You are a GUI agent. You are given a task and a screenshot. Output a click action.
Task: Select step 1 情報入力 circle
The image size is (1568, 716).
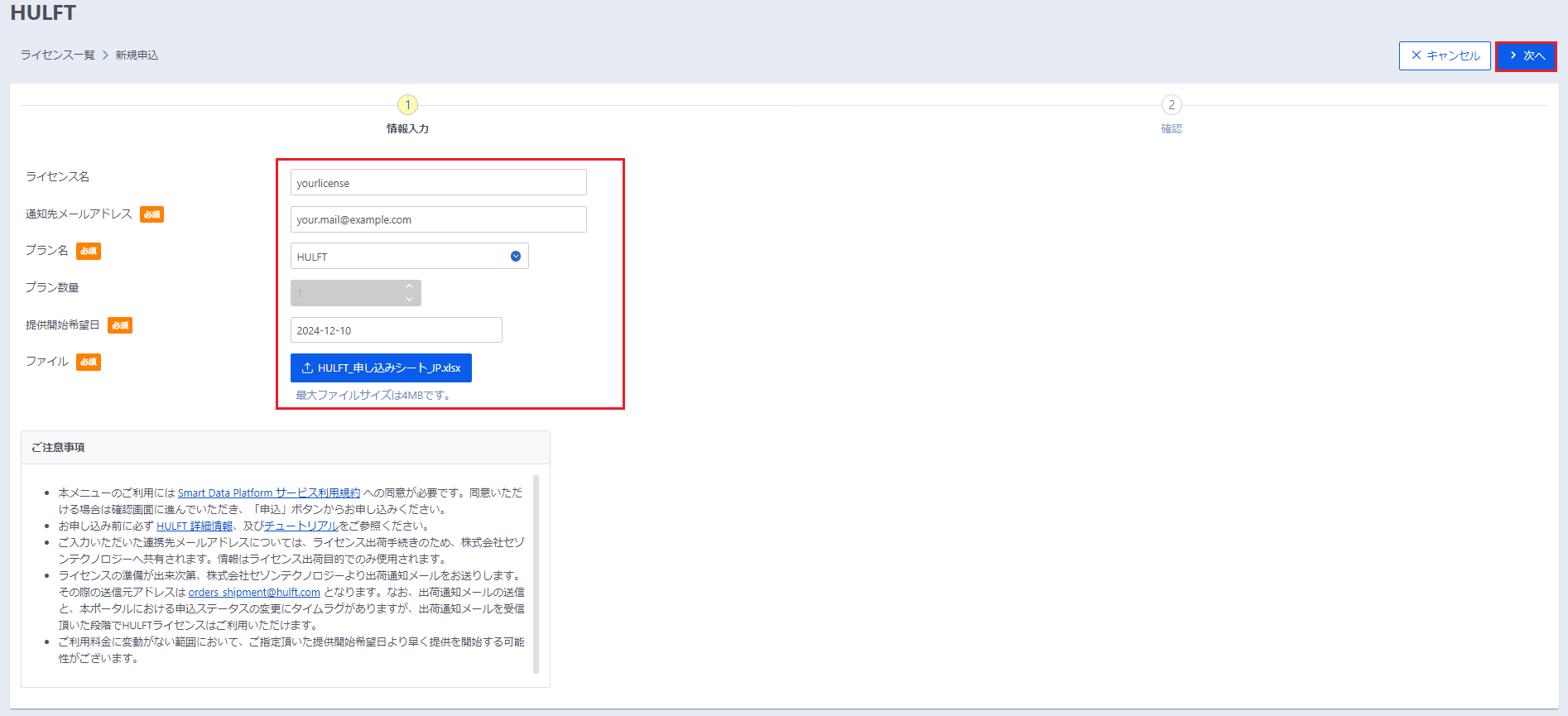tap(407, 105)
